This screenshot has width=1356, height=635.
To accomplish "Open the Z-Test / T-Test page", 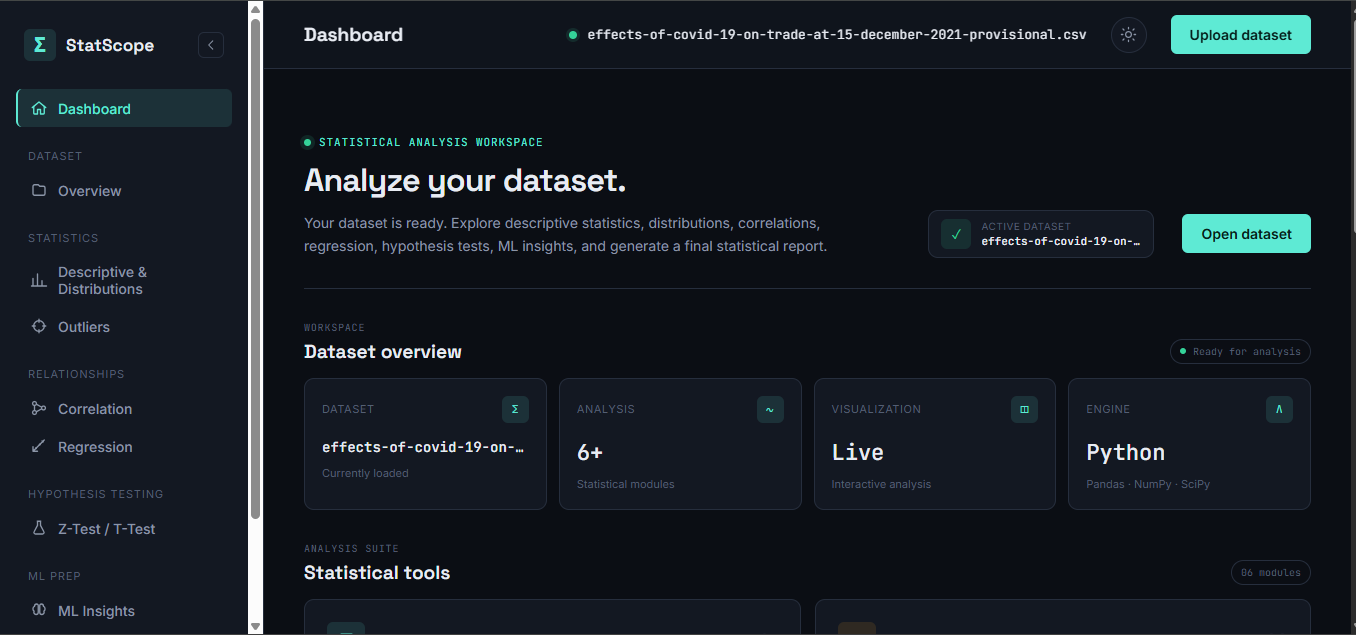I will click(124, 528).
